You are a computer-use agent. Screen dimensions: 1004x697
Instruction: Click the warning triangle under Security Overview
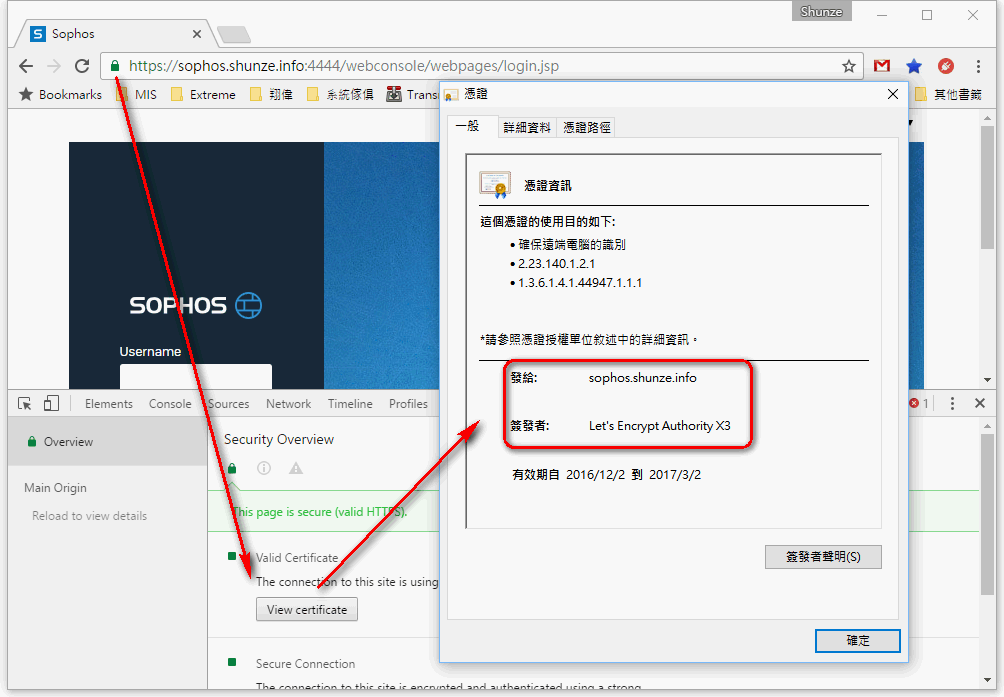coord(296,469)
